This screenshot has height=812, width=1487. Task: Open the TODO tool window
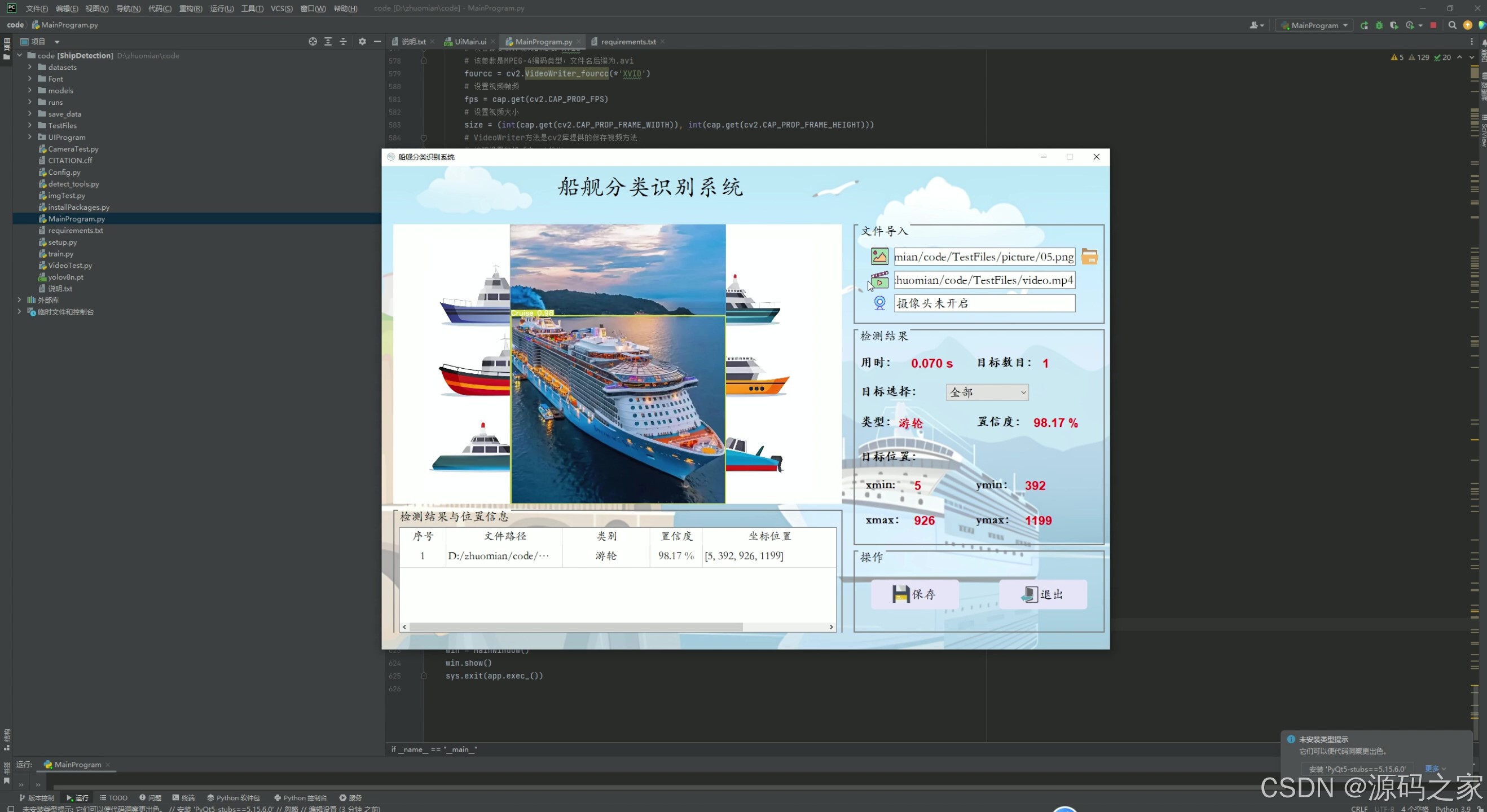[x=113, y=797]
